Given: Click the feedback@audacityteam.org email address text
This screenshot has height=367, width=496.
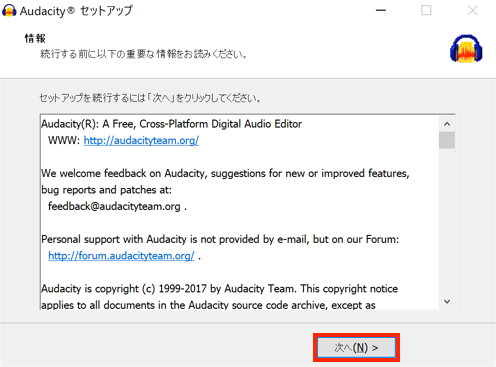Looking at the screenshot, I should point(114,206).
